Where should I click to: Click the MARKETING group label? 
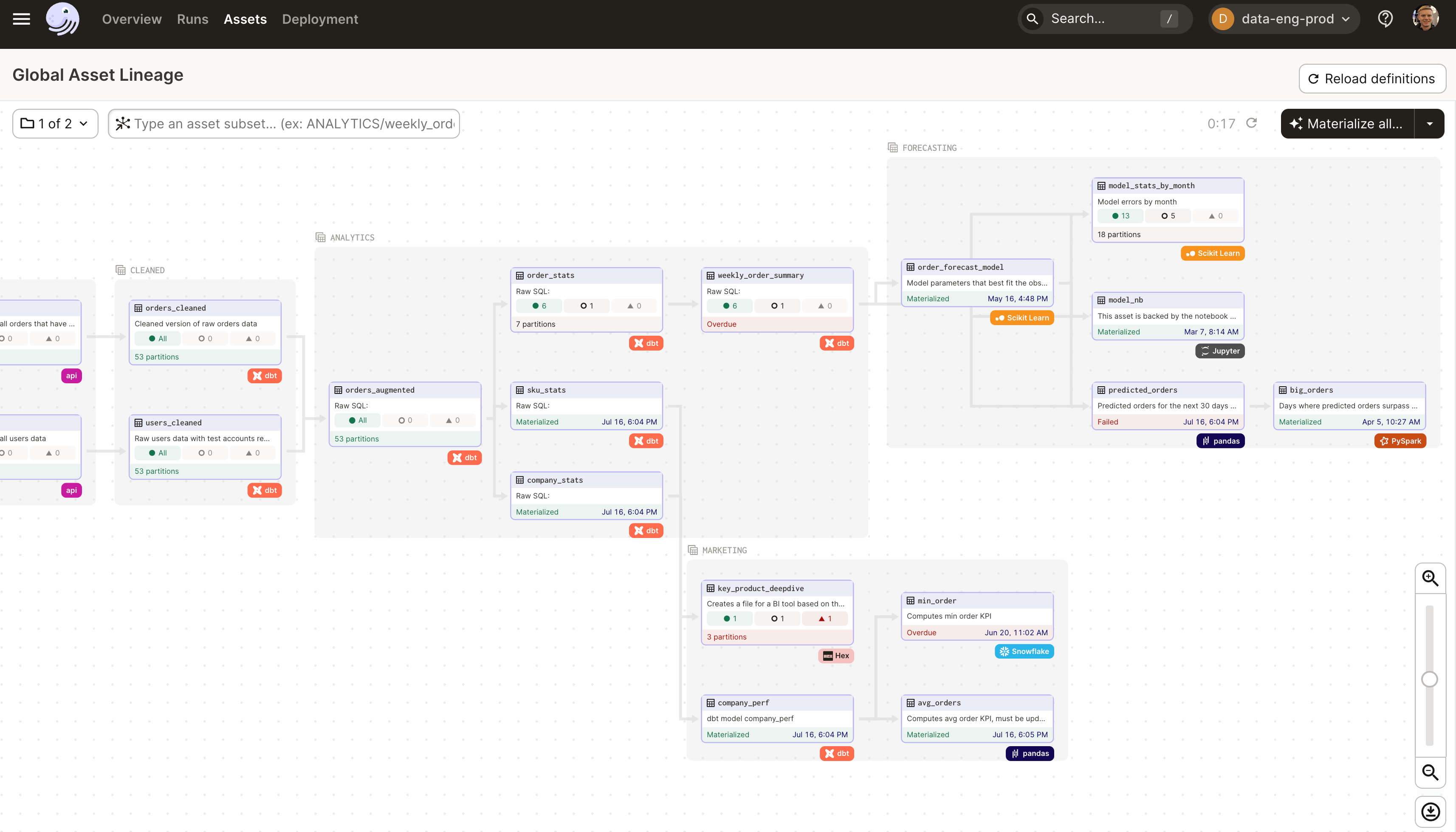pyautogui.click(x=724, y=550)
